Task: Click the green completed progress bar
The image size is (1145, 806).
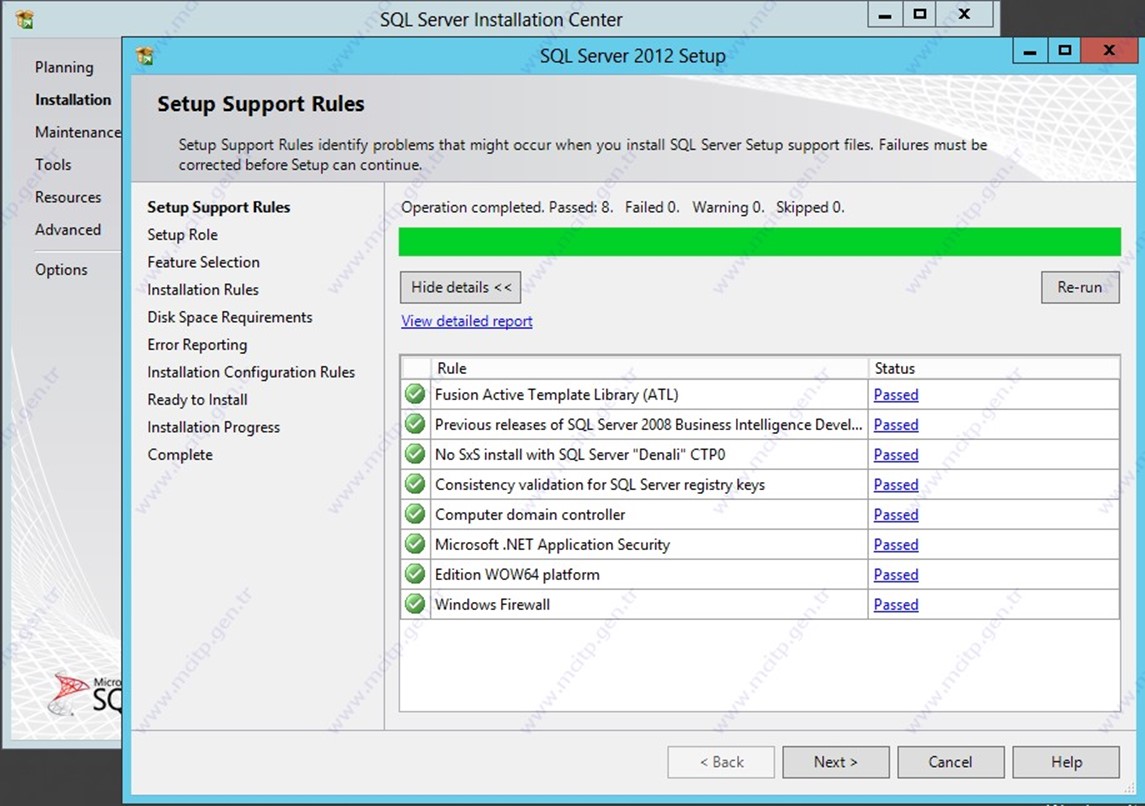Action: coord(759,242)
